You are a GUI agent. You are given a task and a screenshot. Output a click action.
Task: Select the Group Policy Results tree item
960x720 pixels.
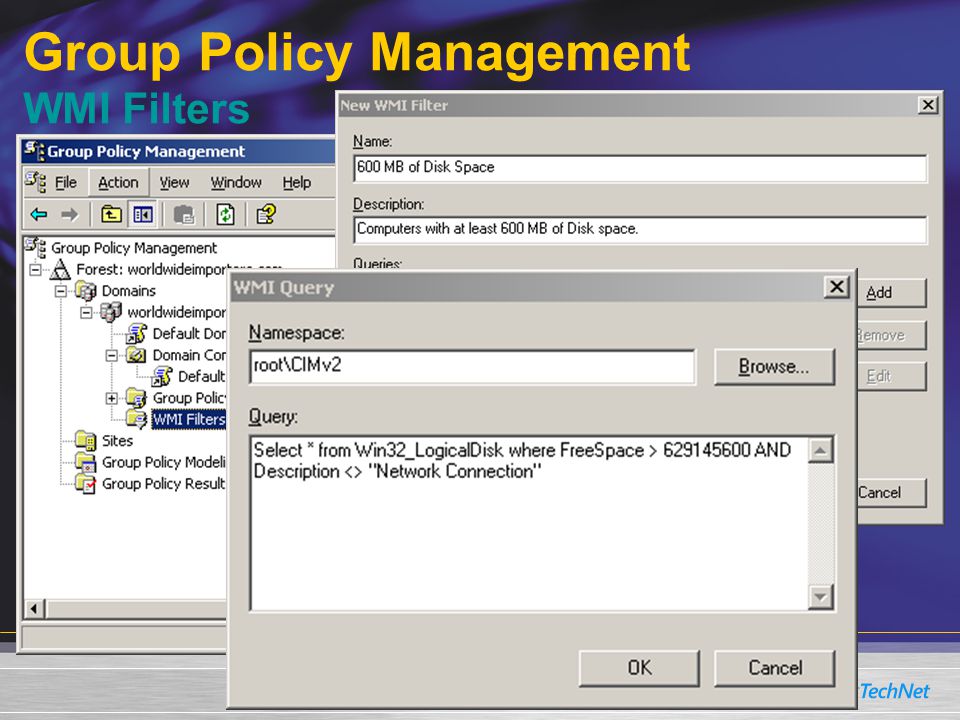(x=163, y=484)
